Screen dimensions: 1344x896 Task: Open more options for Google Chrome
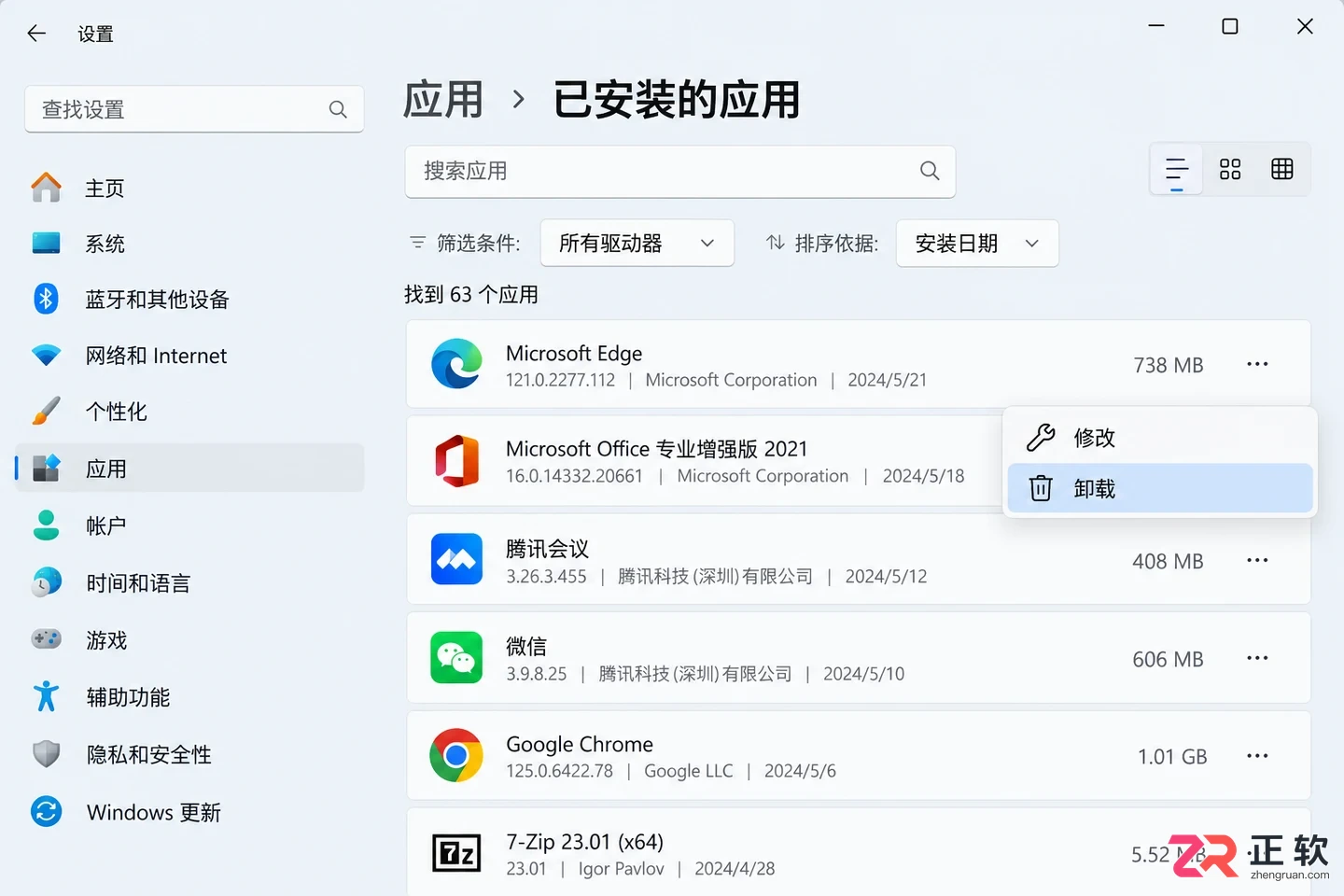[x=1257, y=756]
